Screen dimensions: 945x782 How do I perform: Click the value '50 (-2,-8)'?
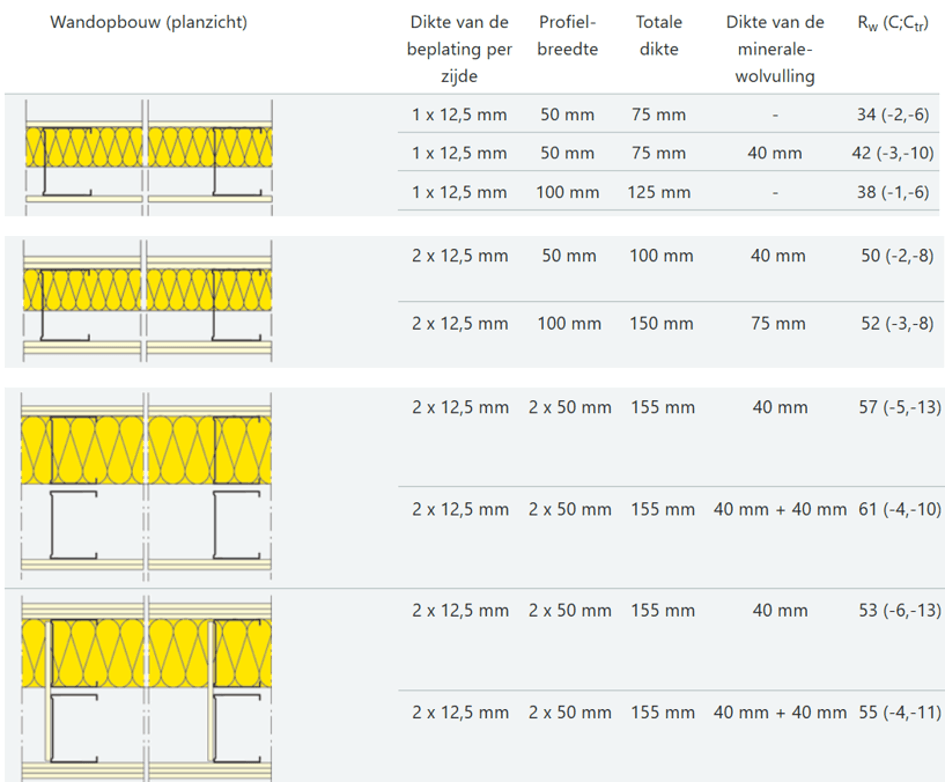[x=897, y=255]
